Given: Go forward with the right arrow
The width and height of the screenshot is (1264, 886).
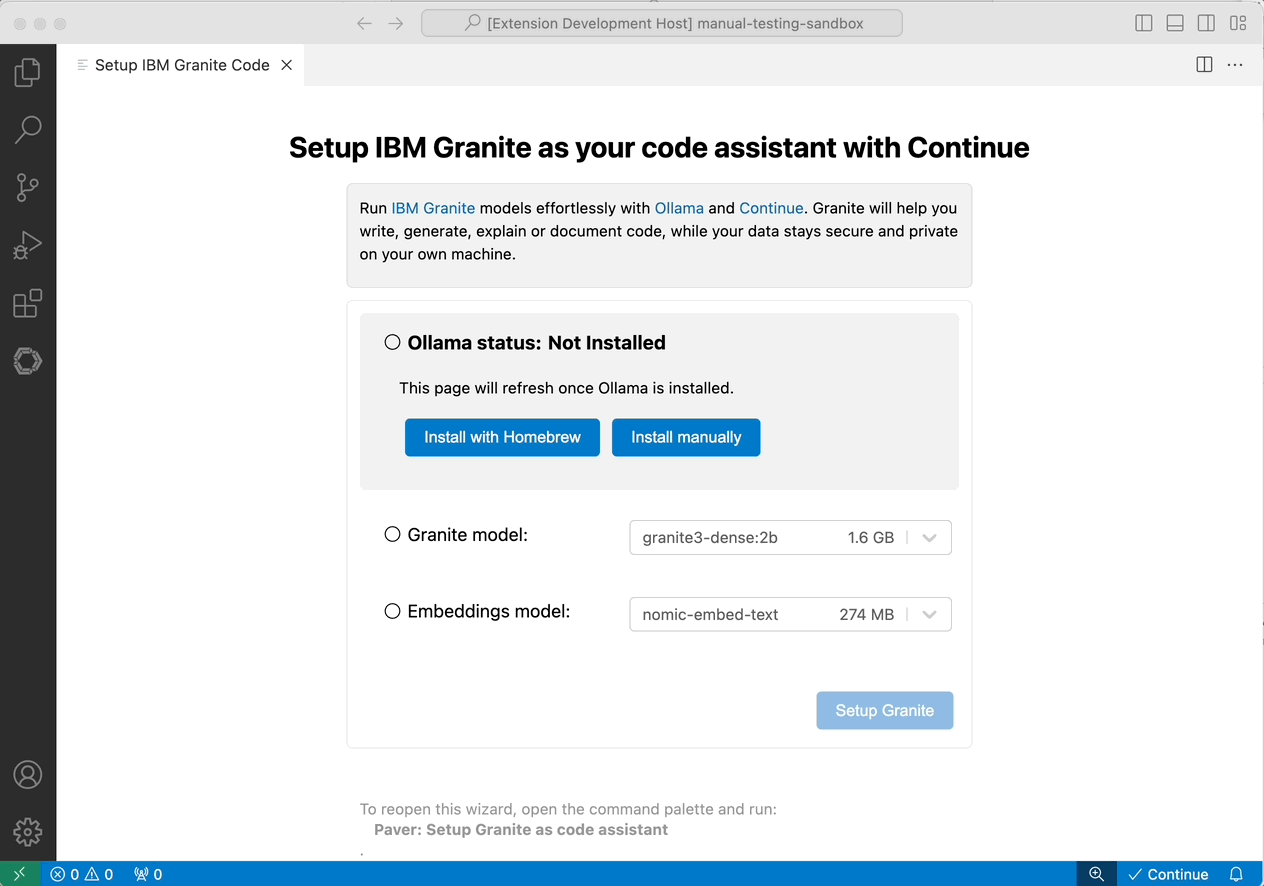Looking at the screenshot, I should [396, 23].
